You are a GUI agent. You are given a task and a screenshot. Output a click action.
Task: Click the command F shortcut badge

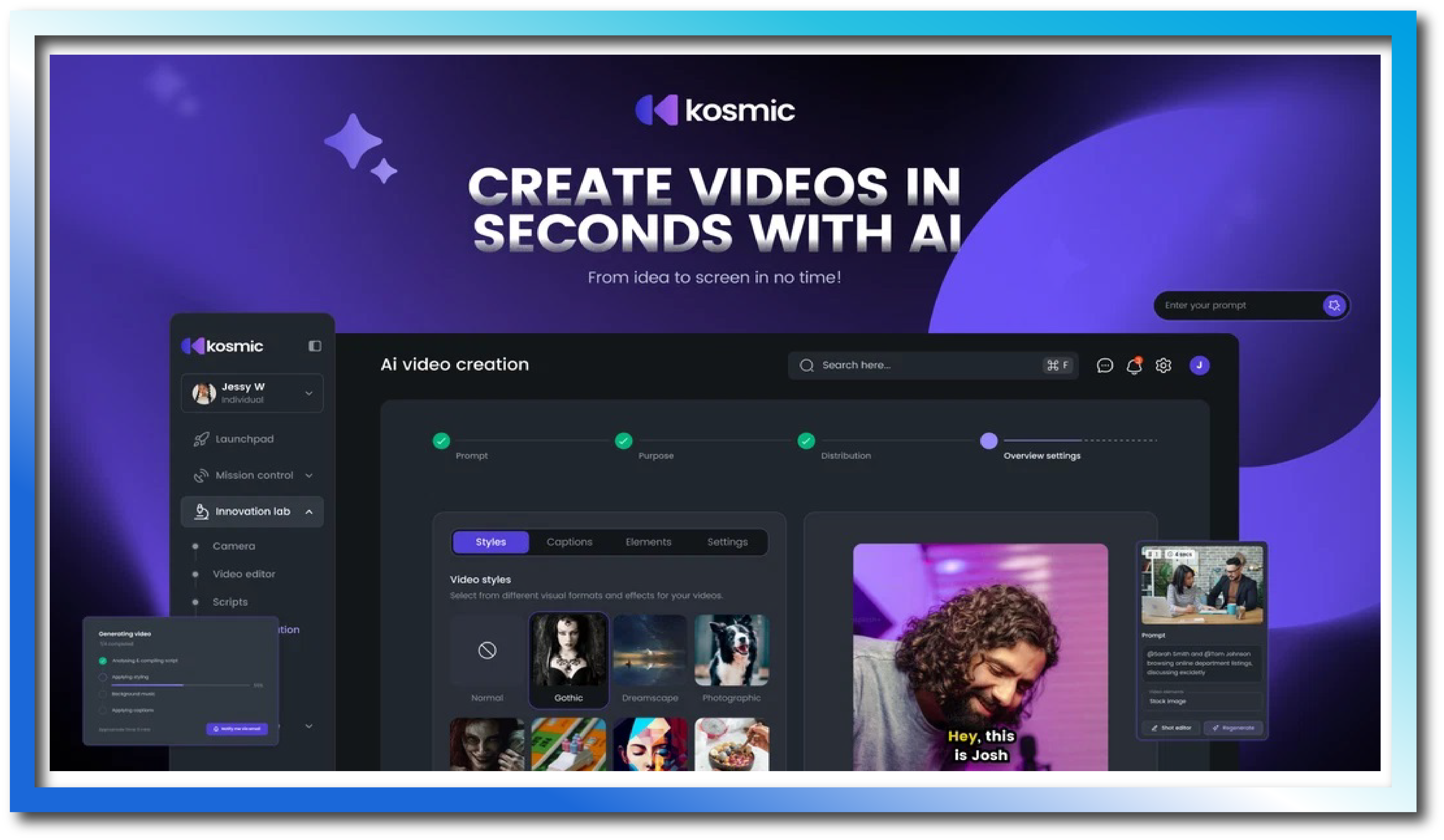1057,365
